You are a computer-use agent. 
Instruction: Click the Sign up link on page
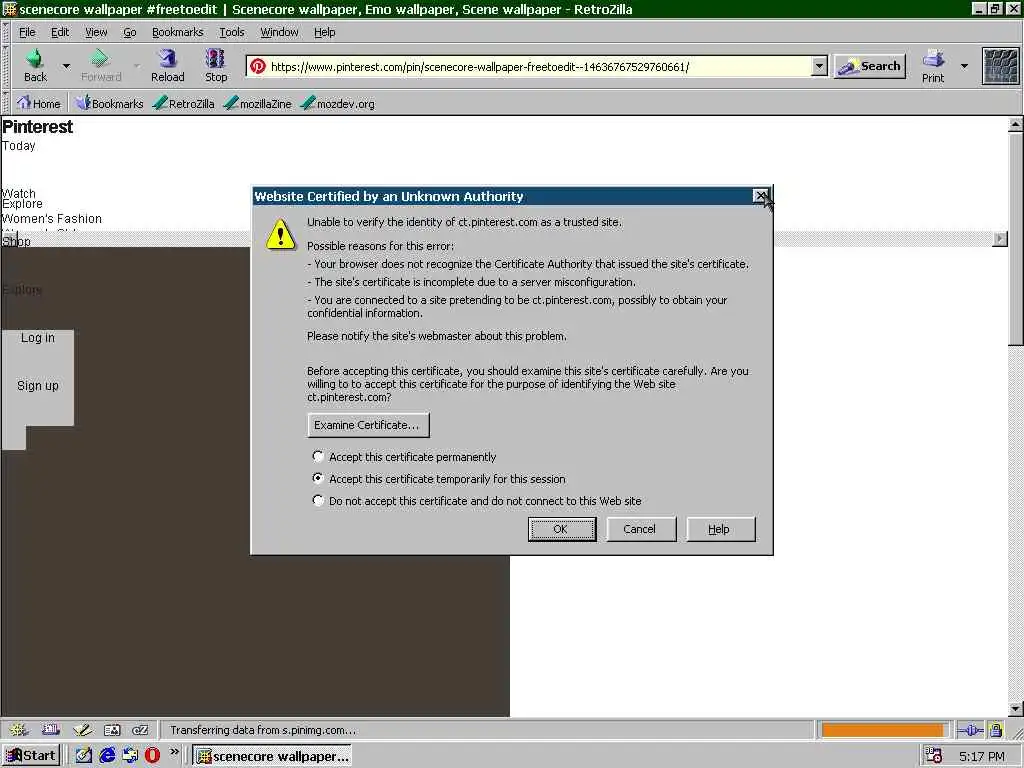coord(37,385)
